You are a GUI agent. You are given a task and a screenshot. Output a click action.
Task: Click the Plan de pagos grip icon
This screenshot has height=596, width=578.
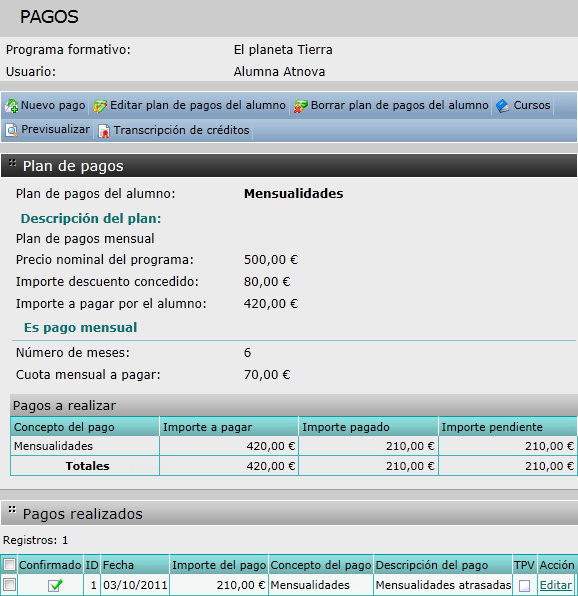pyautogui.click(x=13, y=163)
